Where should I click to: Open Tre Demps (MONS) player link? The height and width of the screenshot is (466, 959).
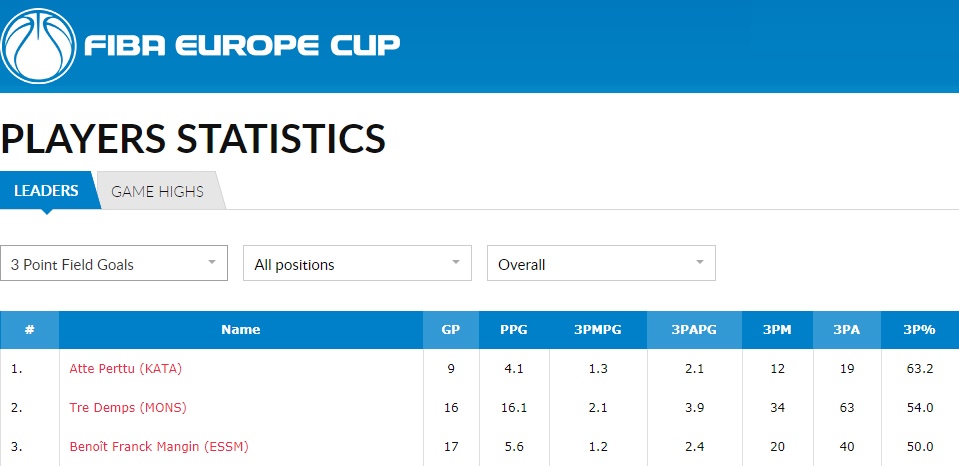[x=128, y=407]
